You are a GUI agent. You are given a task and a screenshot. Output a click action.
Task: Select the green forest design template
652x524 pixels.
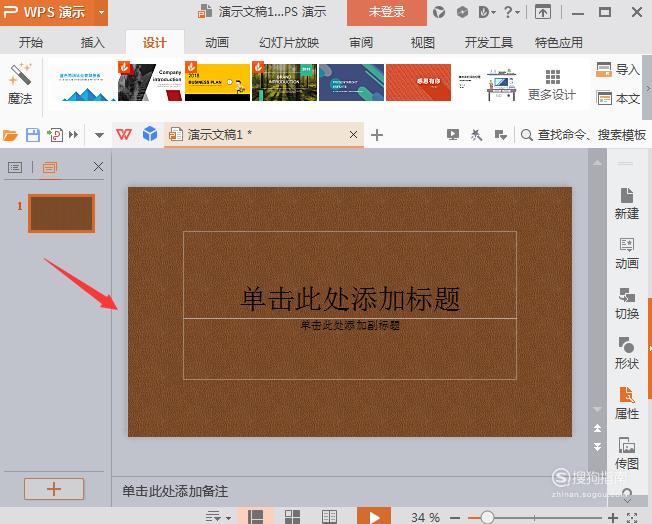coord(284,82)
